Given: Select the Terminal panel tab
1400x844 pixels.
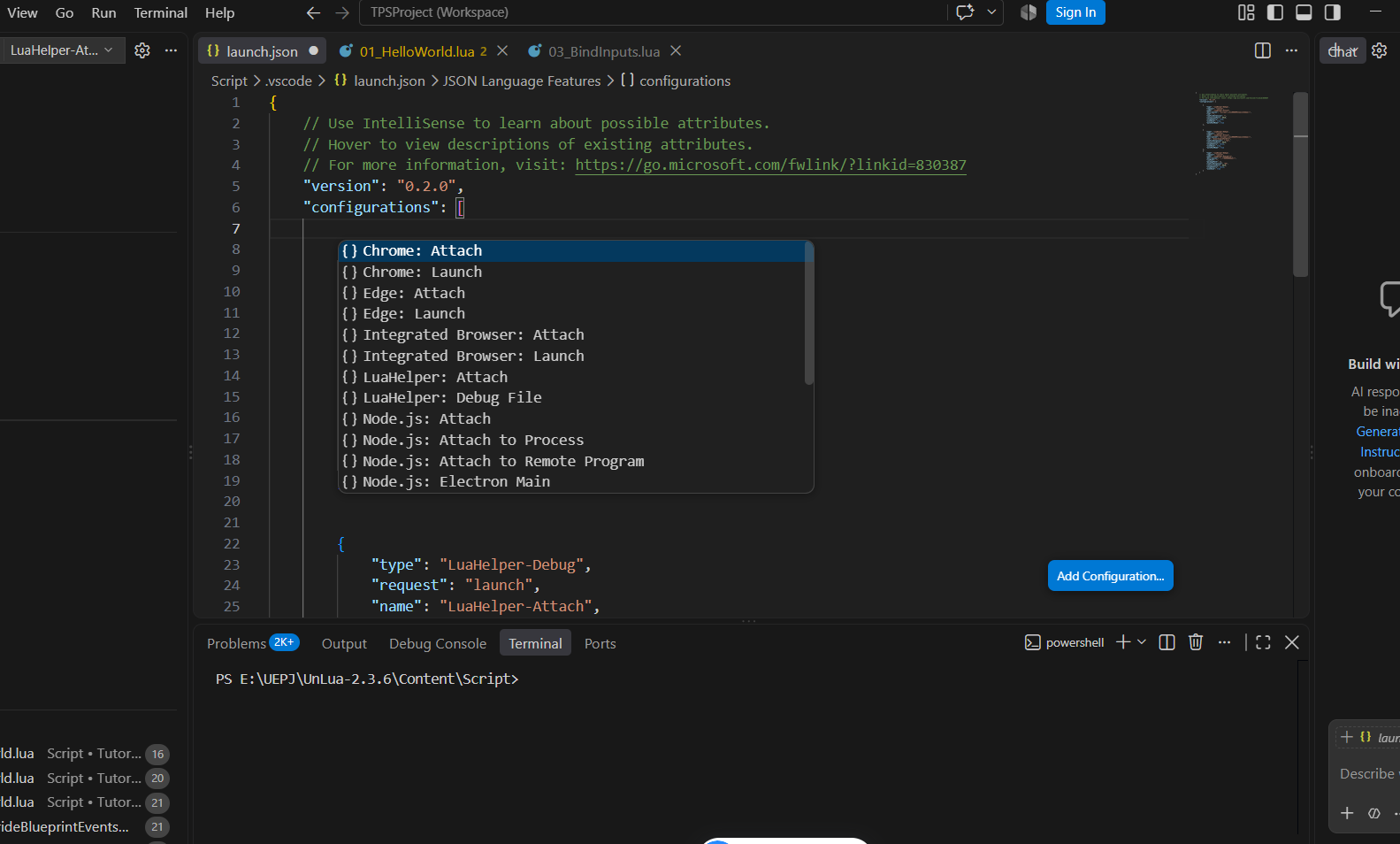Looking at the screenshot, I should (535, 643).
